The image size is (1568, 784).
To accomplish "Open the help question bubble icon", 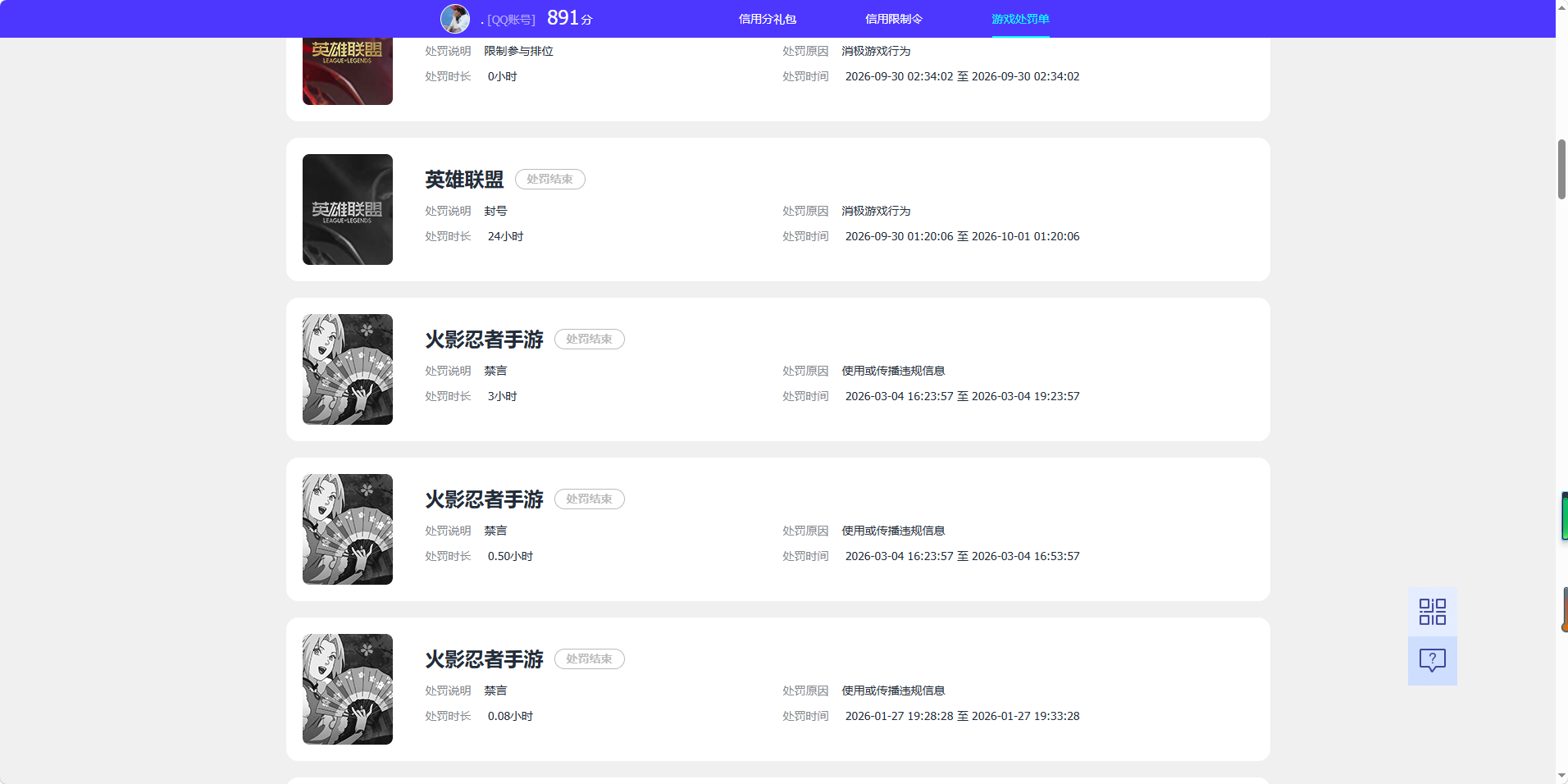I will click(1432, 661).
